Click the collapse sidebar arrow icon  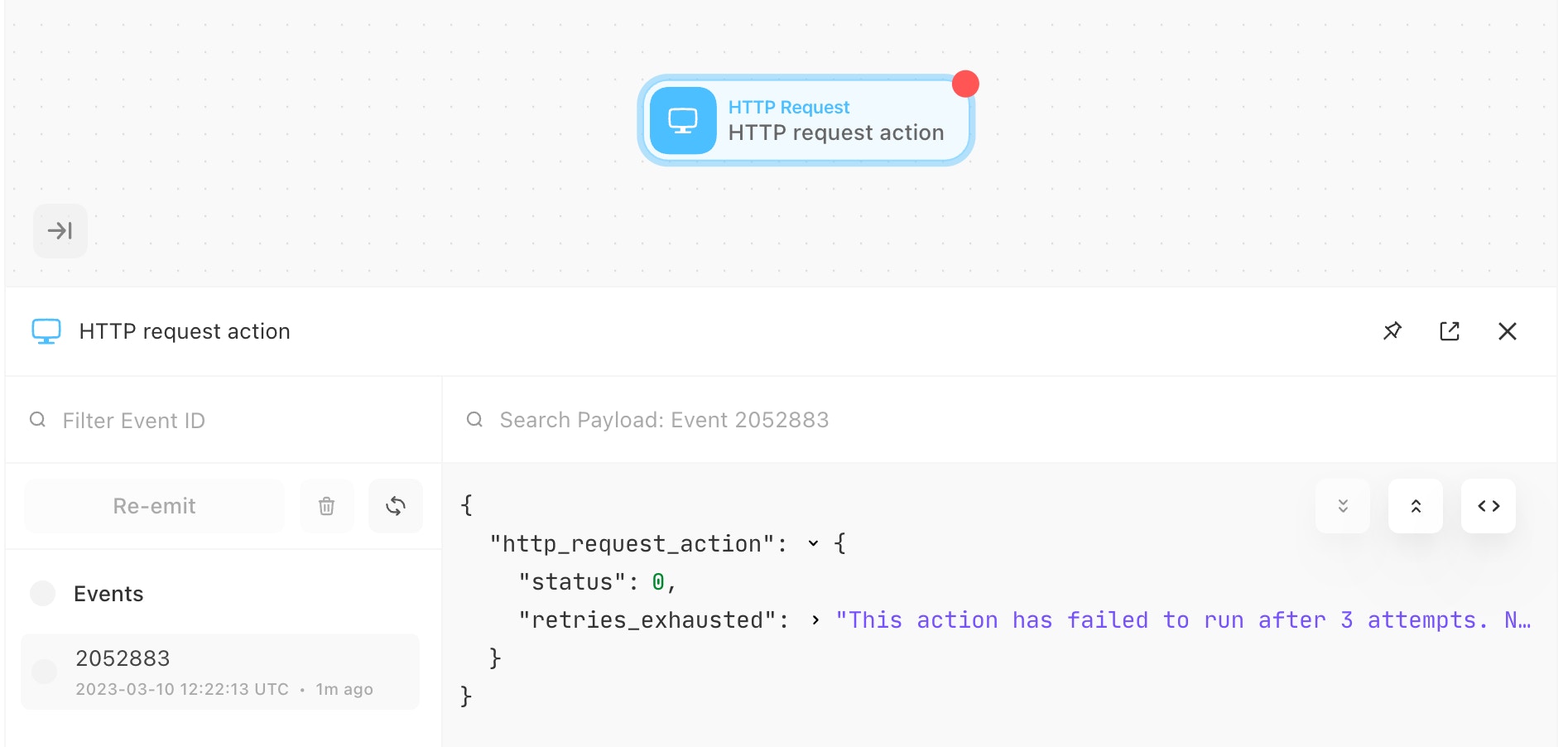pos(60,230)
